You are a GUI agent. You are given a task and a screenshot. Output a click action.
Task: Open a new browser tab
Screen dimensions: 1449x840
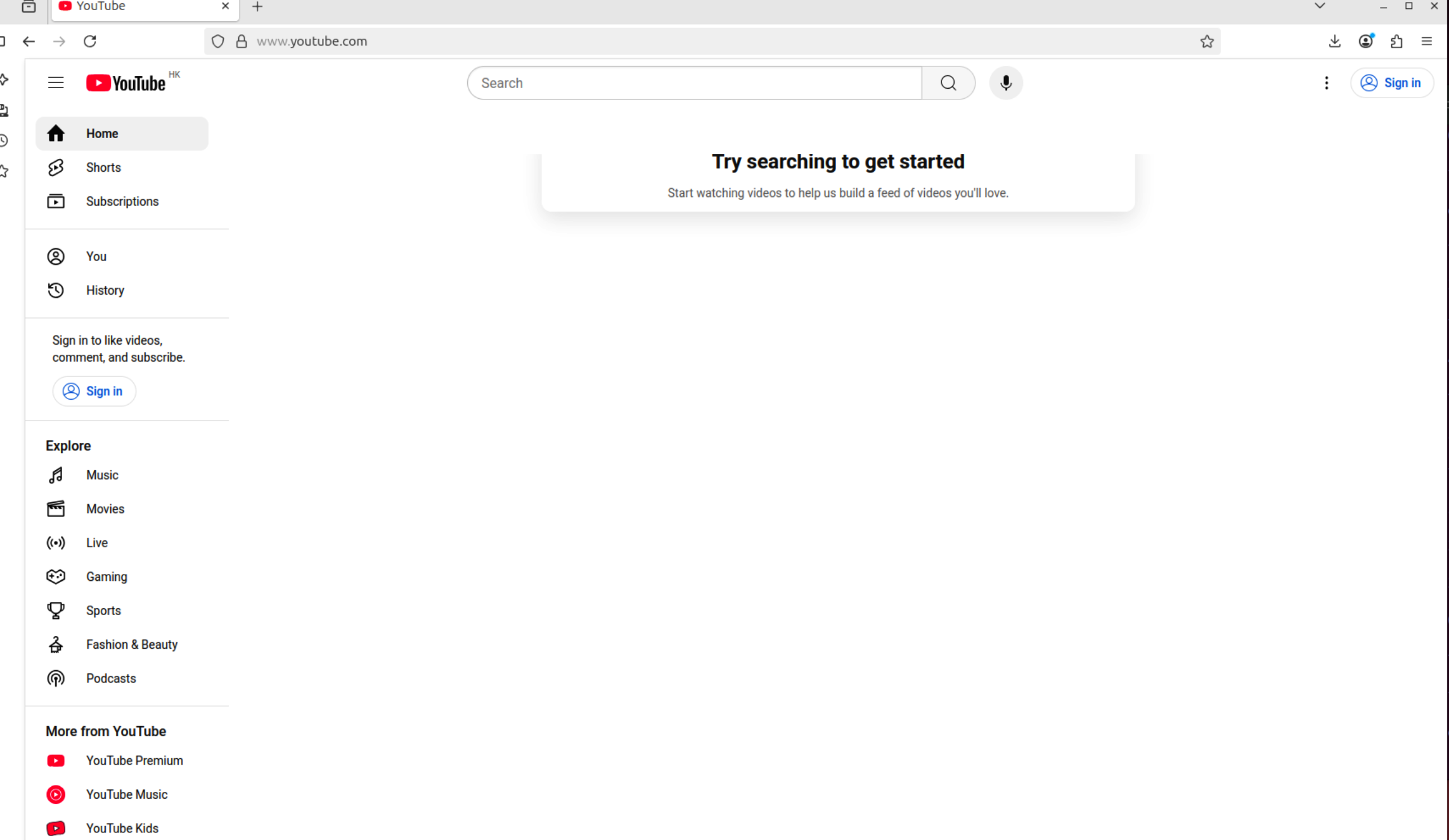[x=257, y=6]
